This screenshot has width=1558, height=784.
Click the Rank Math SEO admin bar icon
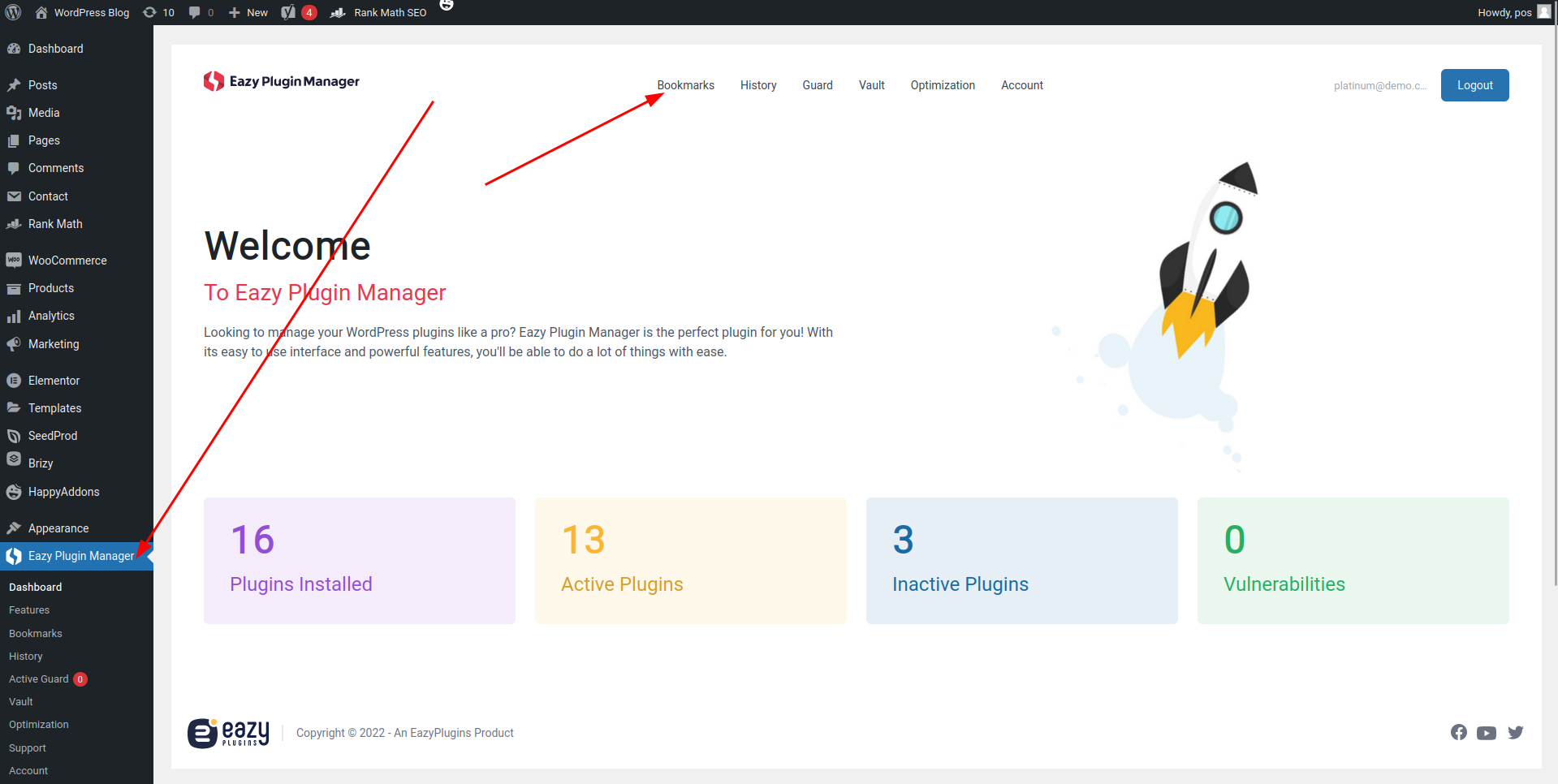point(339,12)
